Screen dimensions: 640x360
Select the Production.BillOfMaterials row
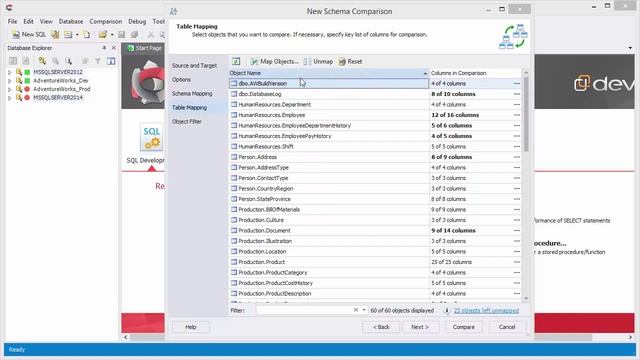pos(329,209)
